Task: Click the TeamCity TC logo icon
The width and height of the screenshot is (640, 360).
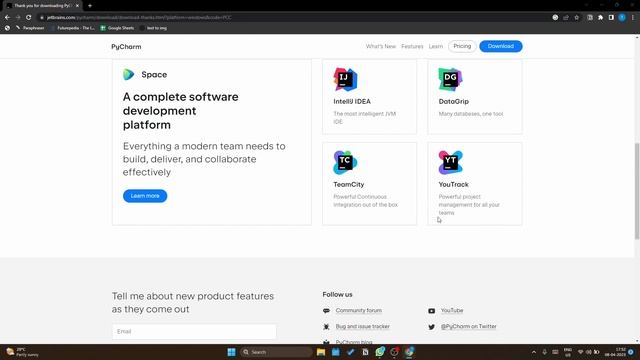Action: point(345,162)
